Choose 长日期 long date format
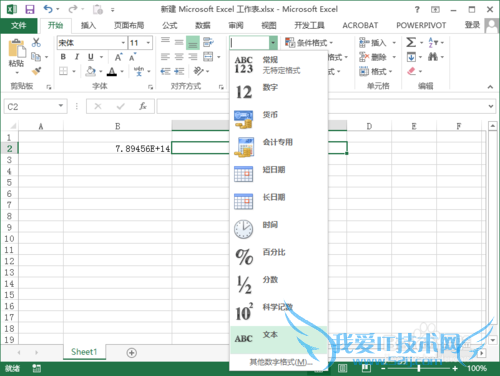The image size is (500, 376). tap(279, 201)
